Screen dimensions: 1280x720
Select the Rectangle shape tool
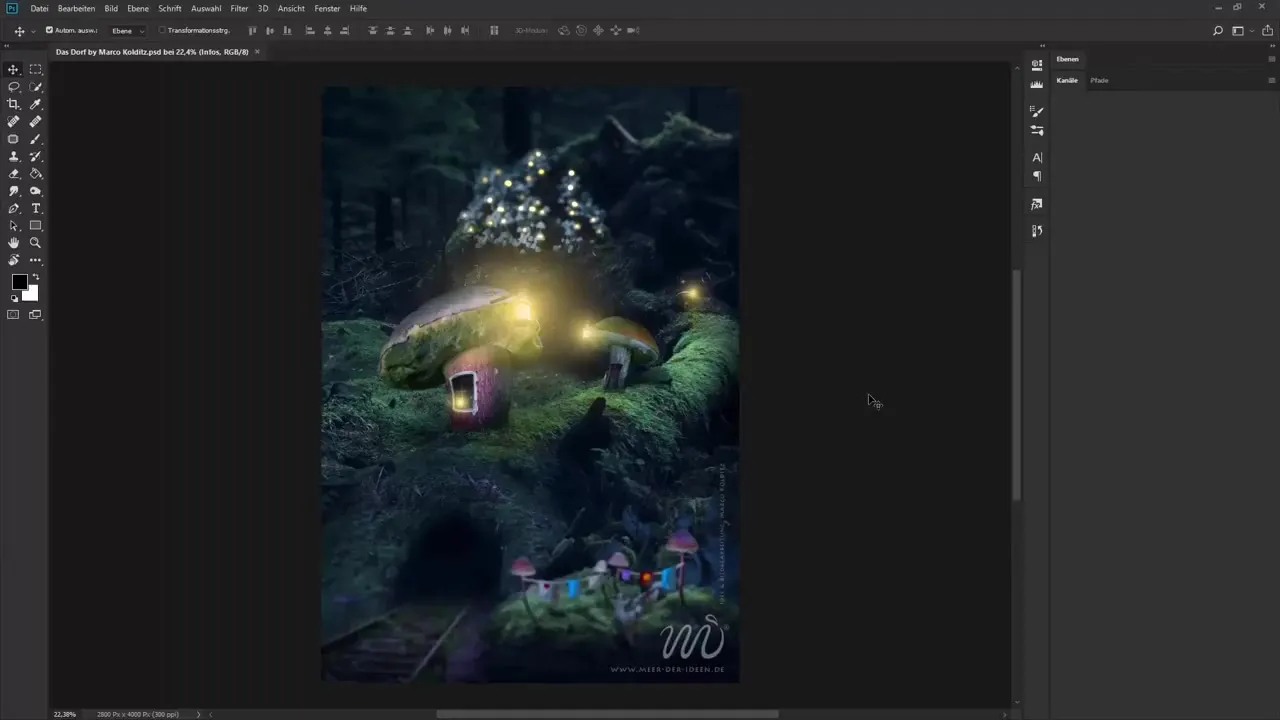[x=36, y=225]
